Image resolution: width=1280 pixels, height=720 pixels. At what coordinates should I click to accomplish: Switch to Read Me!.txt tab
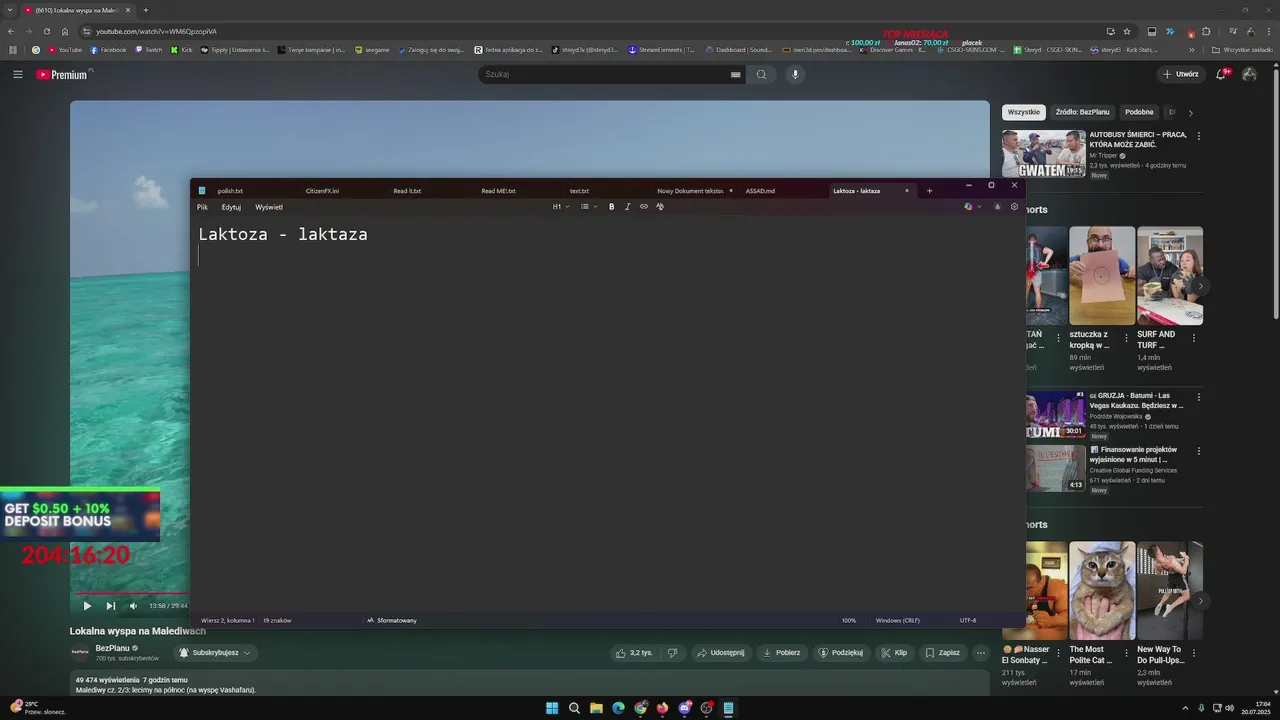(498, 191)
